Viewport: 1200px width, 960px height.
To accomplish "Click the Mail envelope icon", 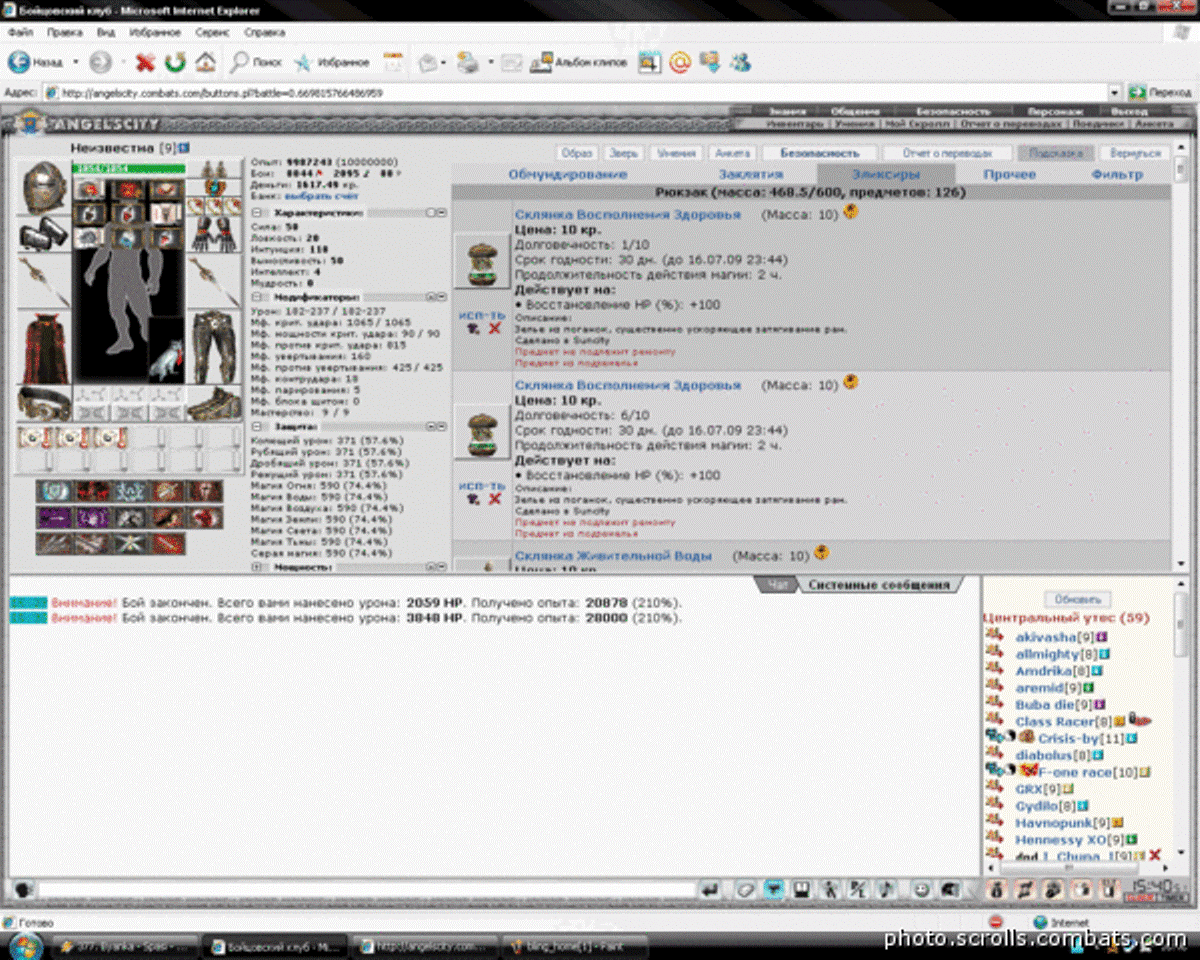I will click(x=427, y=62).
